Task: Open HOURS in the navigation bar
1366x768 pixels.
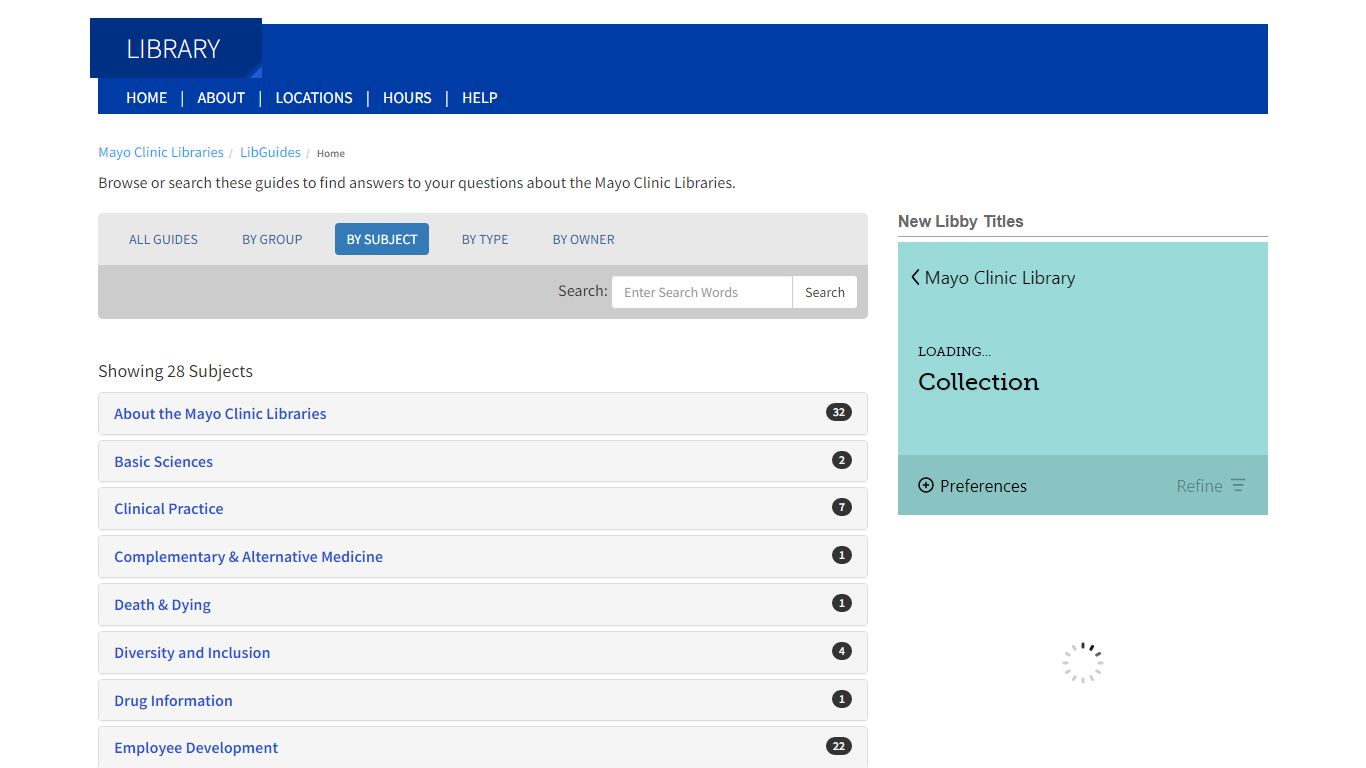Action: coord(407,98)
